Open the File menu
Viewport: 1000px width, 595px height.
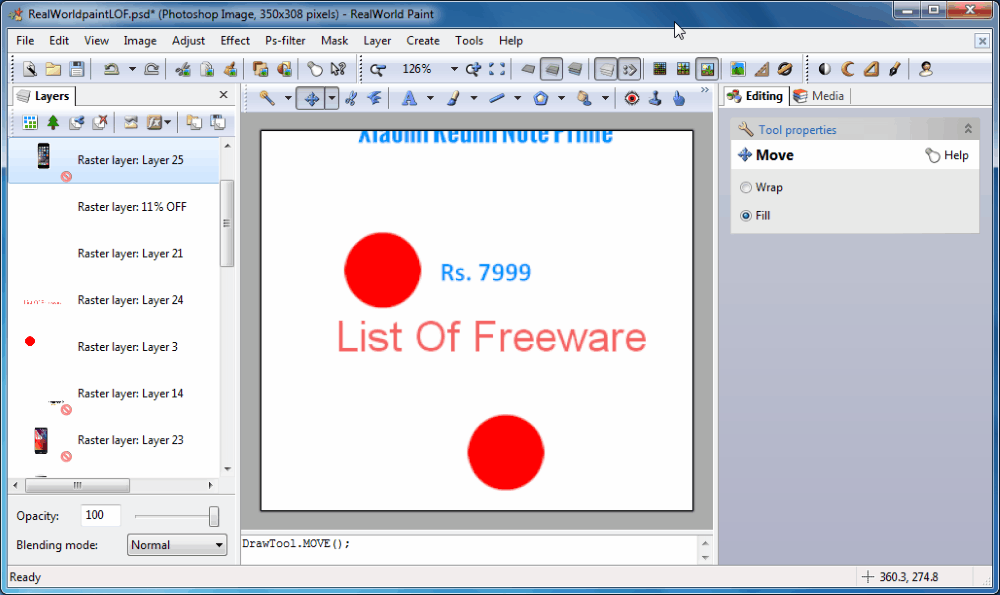(x=25, y=40)
